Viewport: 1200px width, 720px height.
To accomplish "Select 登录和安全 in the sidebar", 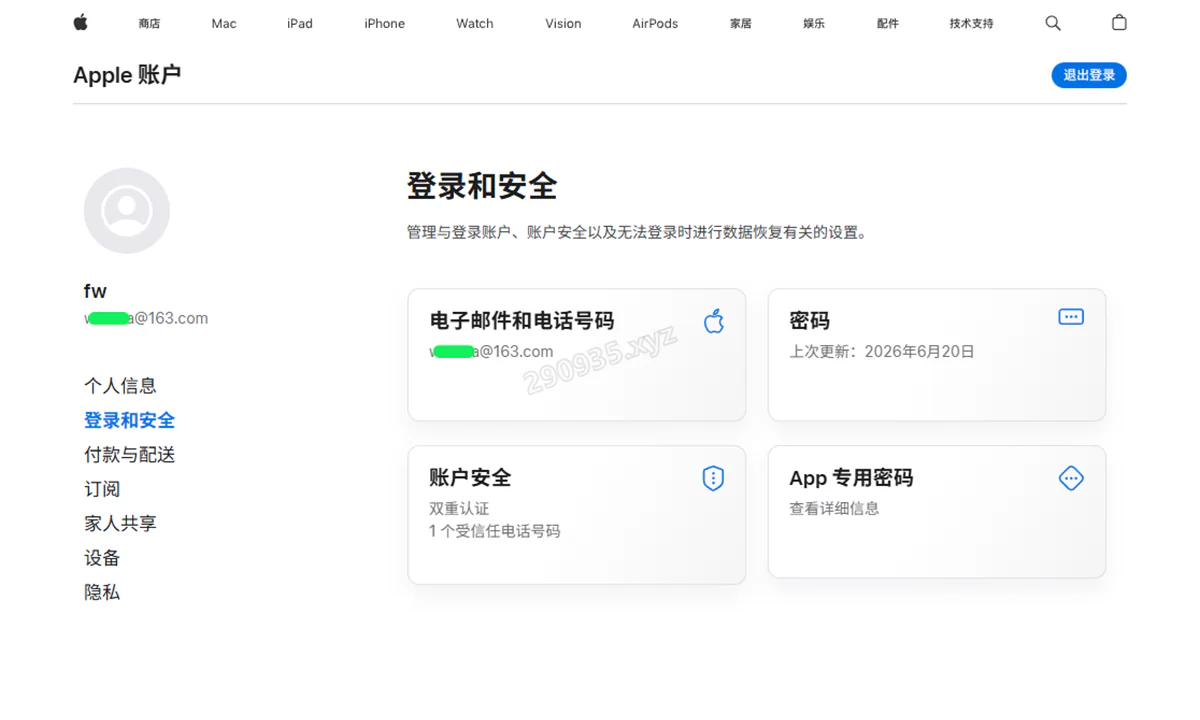I will click(x=129, y=420).
